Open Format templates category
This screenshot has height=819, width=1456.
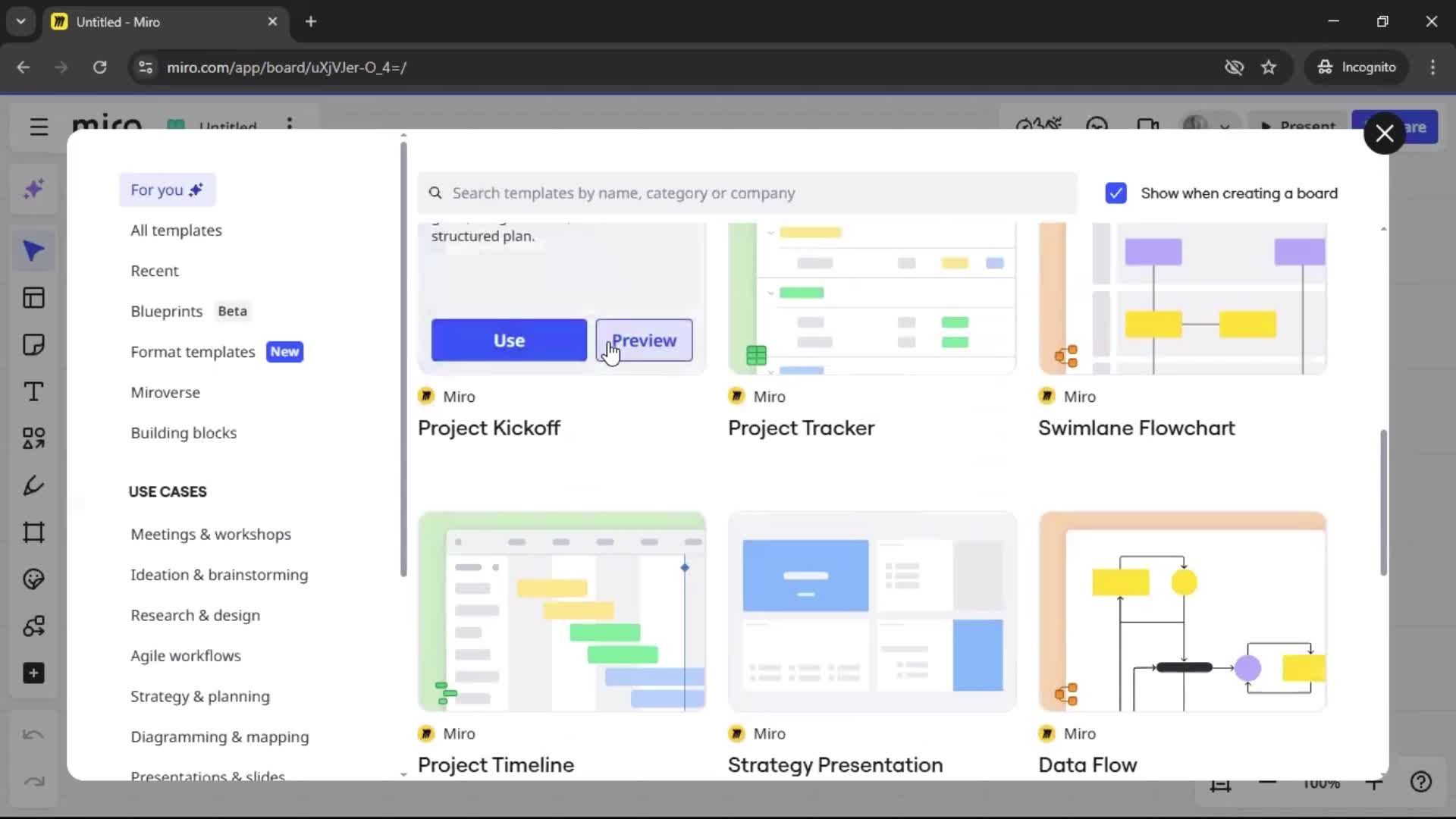[x=217, y=352]
